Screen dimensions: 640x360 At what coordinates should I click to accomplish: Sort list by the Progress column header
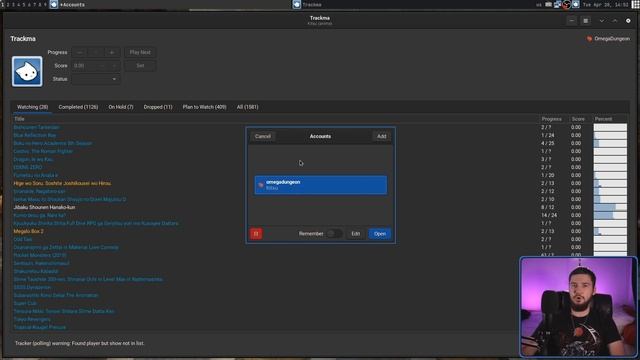[551, 119]
